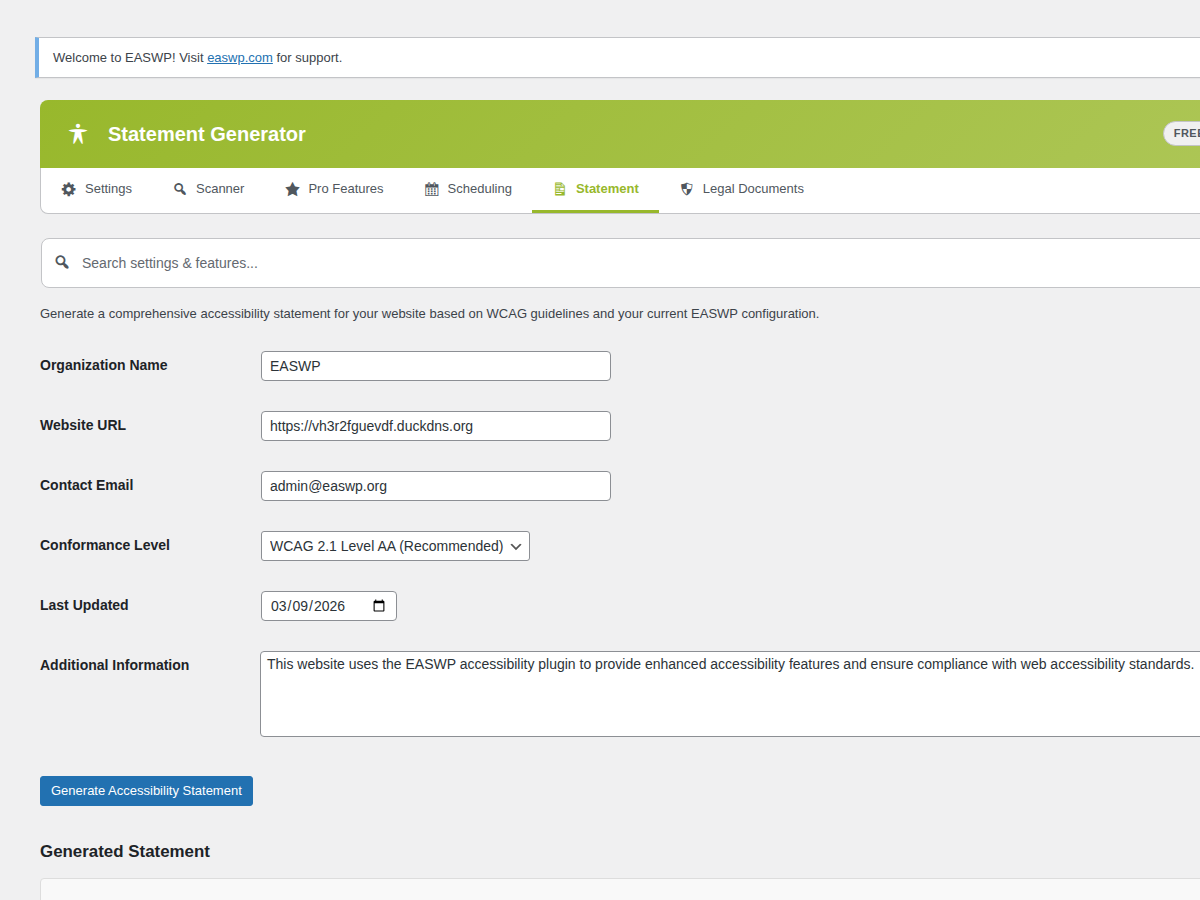
Task: Click Generate Accessibility Statement button
Action: [x=146, y=791]
